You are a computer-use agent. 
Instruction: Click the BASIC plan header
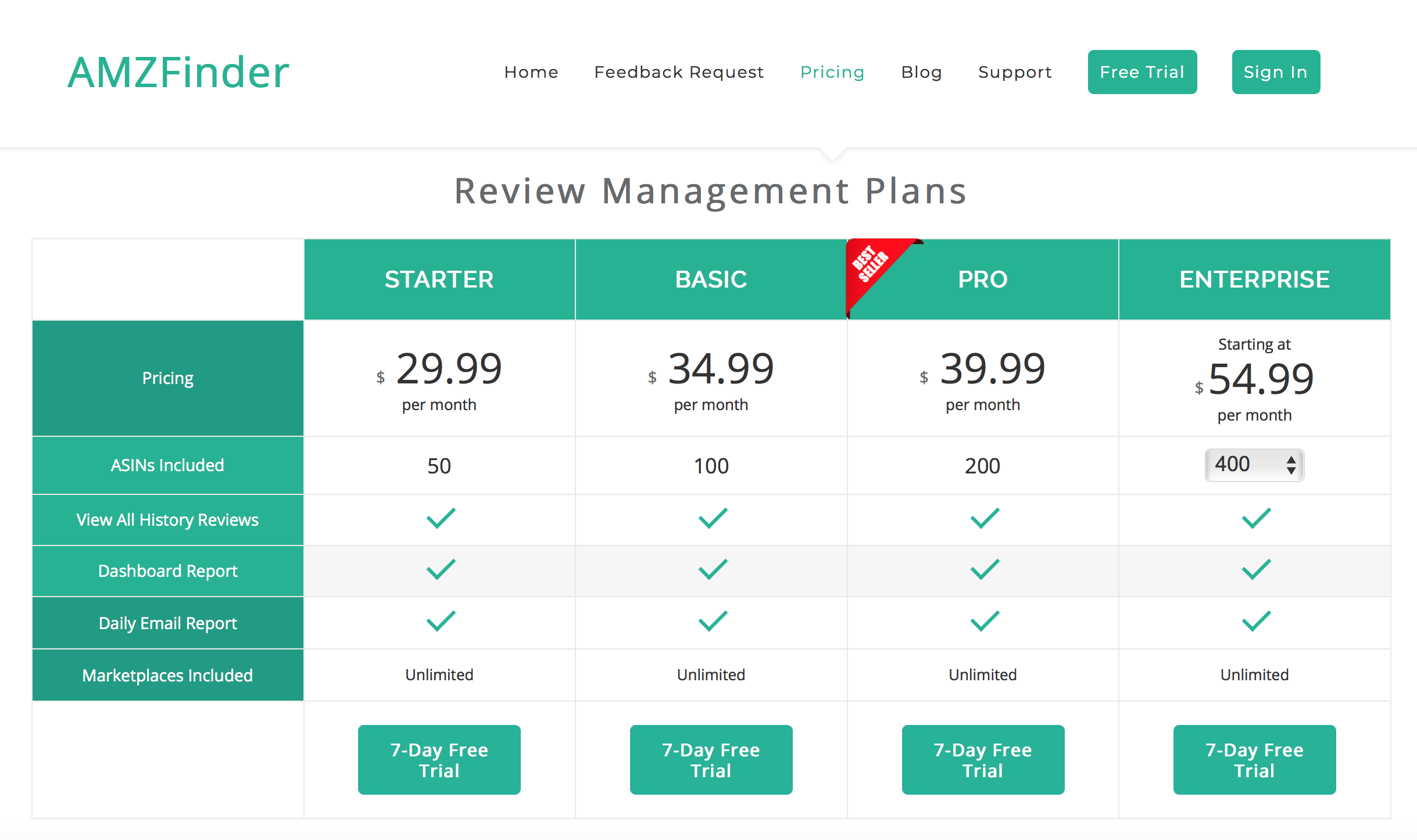pos(711,279)
